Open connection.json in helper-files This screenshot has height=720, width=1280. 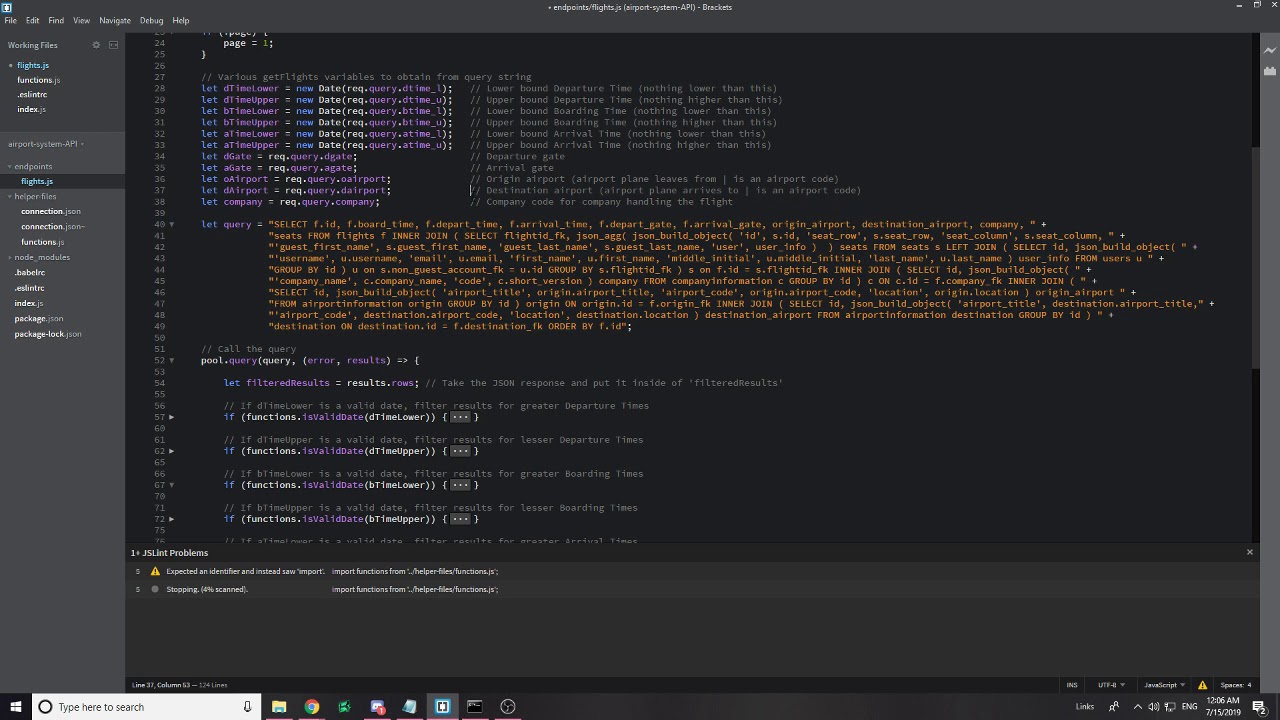[x=51, y=211]
